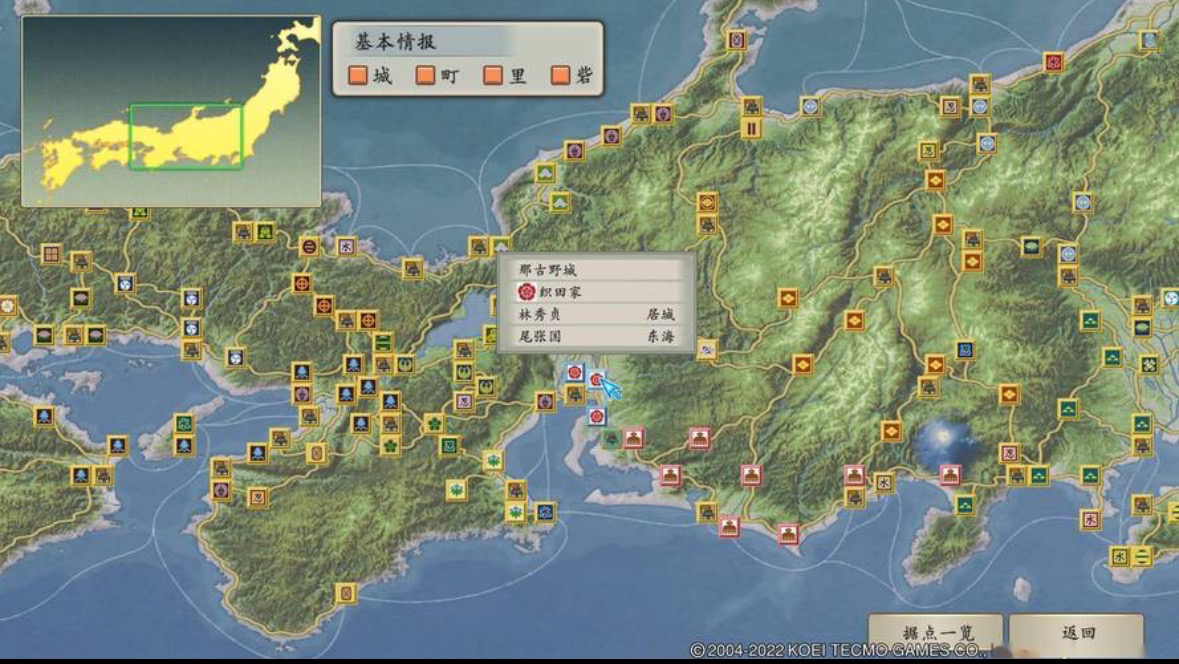Click the 織田家 clan row in tooltip
Screen dimensions: 1179x664
tap(560, 292)
